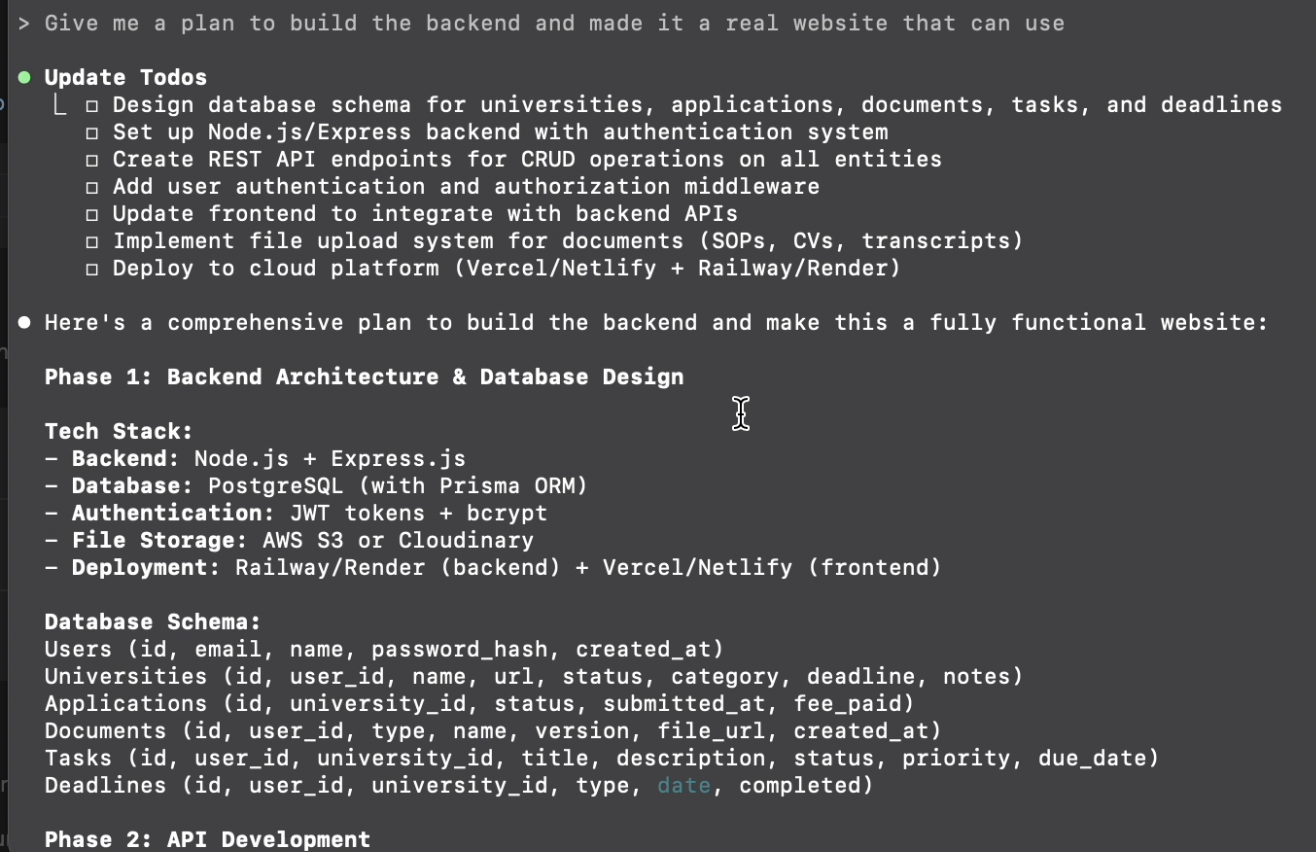Click the Phase 1: Backend Architecture heading
1316x852 pixels.
point(364,377)
